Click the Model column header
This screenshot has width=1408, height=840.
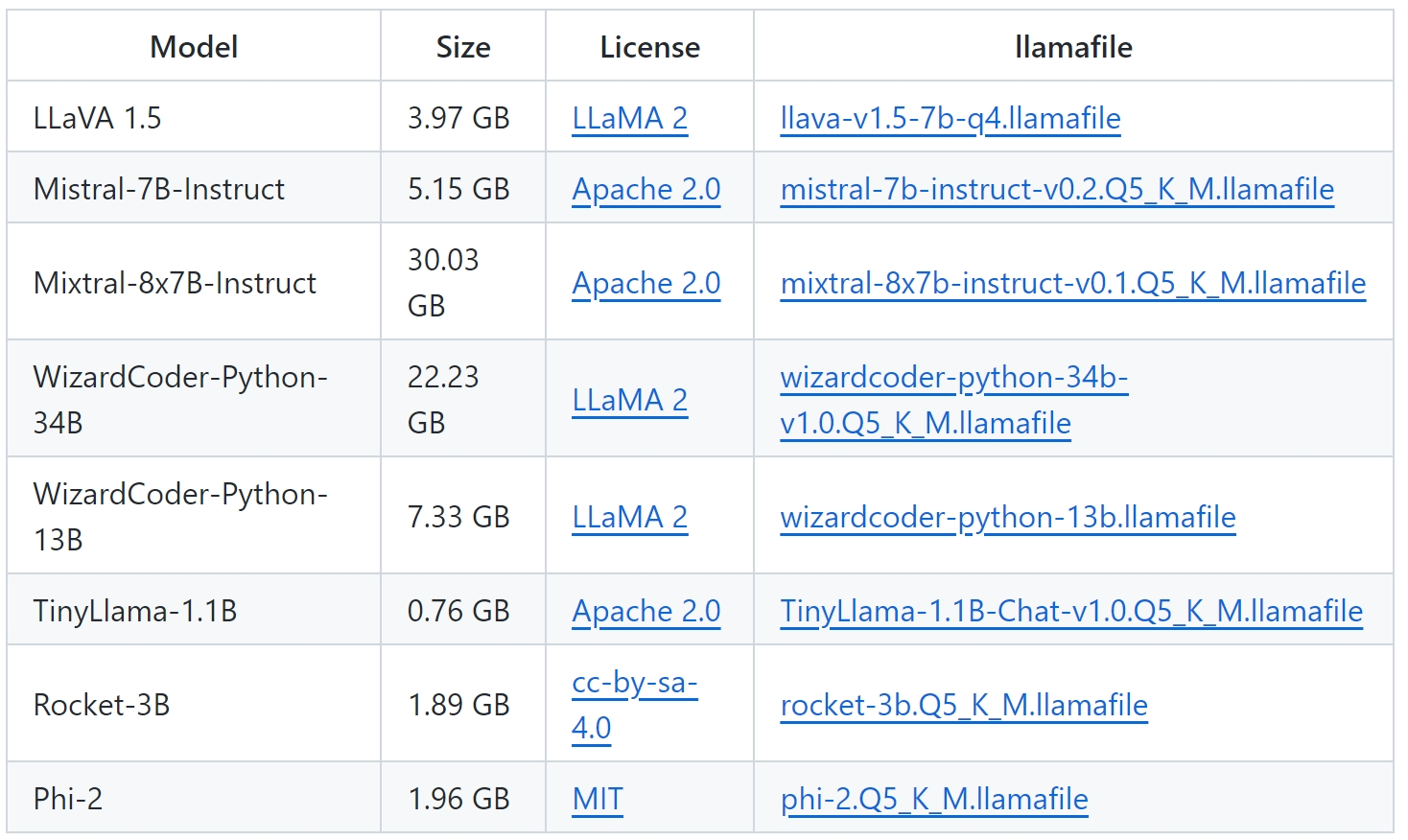click(x=194, y=47)
